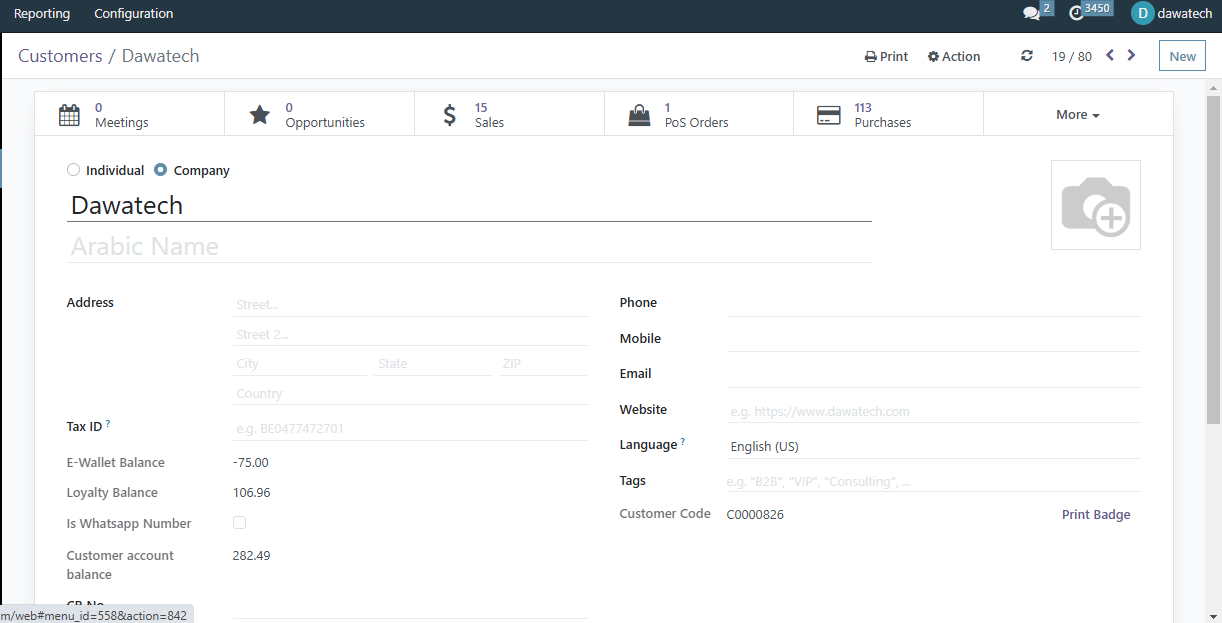Open the State dropdown field
Viewport: 1222px width, 623px height.
[433, 364]
